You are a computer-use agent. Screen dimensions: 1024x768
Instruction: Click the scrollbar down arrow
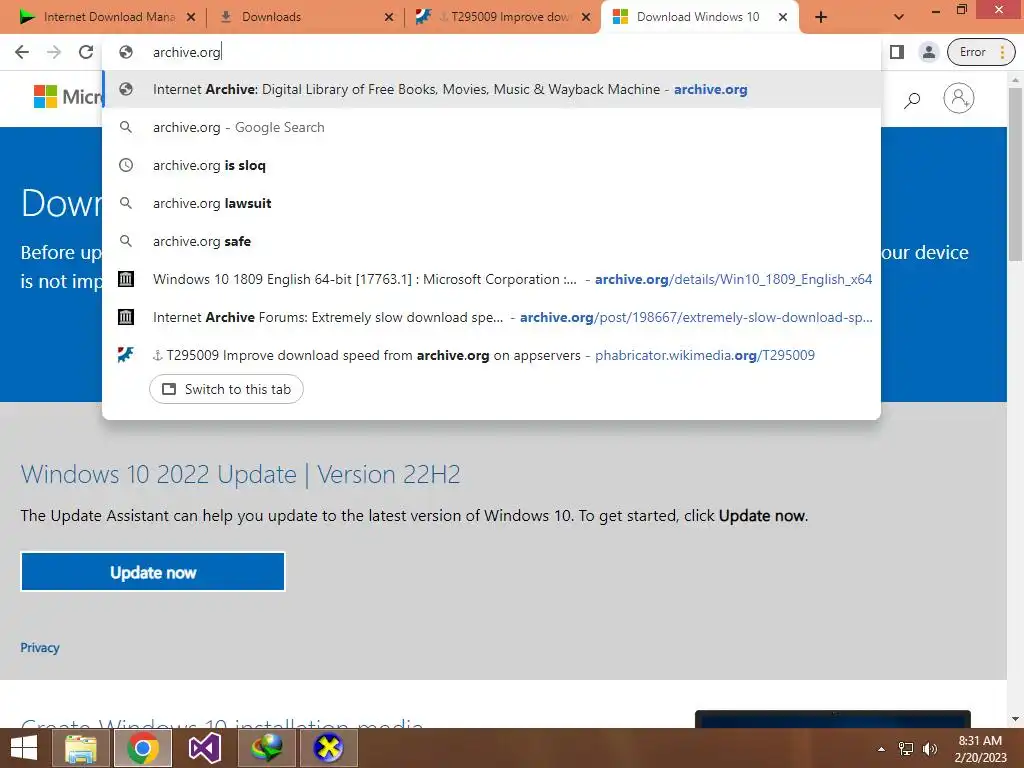pyautogui.click(x=1015, y=719)
